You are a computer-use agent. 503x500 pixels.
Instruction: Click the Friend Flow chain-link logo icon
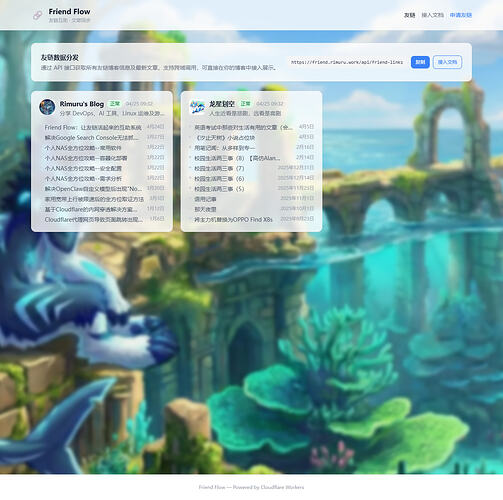[38, 15]
